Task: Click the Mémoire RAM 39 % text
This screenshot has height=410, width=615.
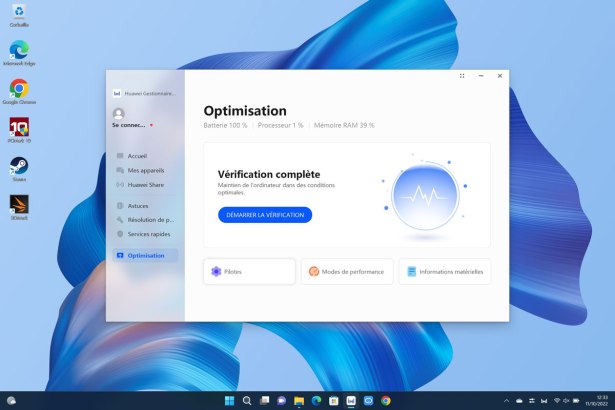Action: click(x=344, y=125)
